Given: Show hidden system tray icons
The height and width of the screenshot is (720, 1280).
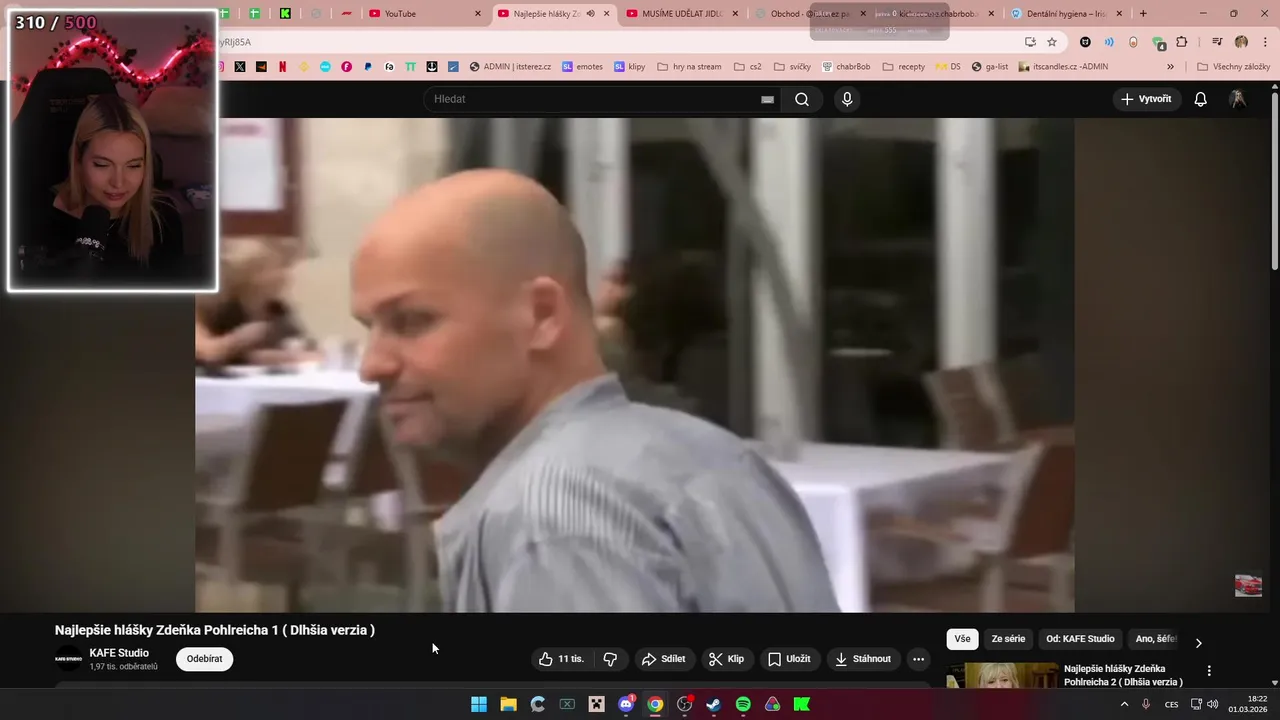Looking at the screenshot, I should 1124,704.
